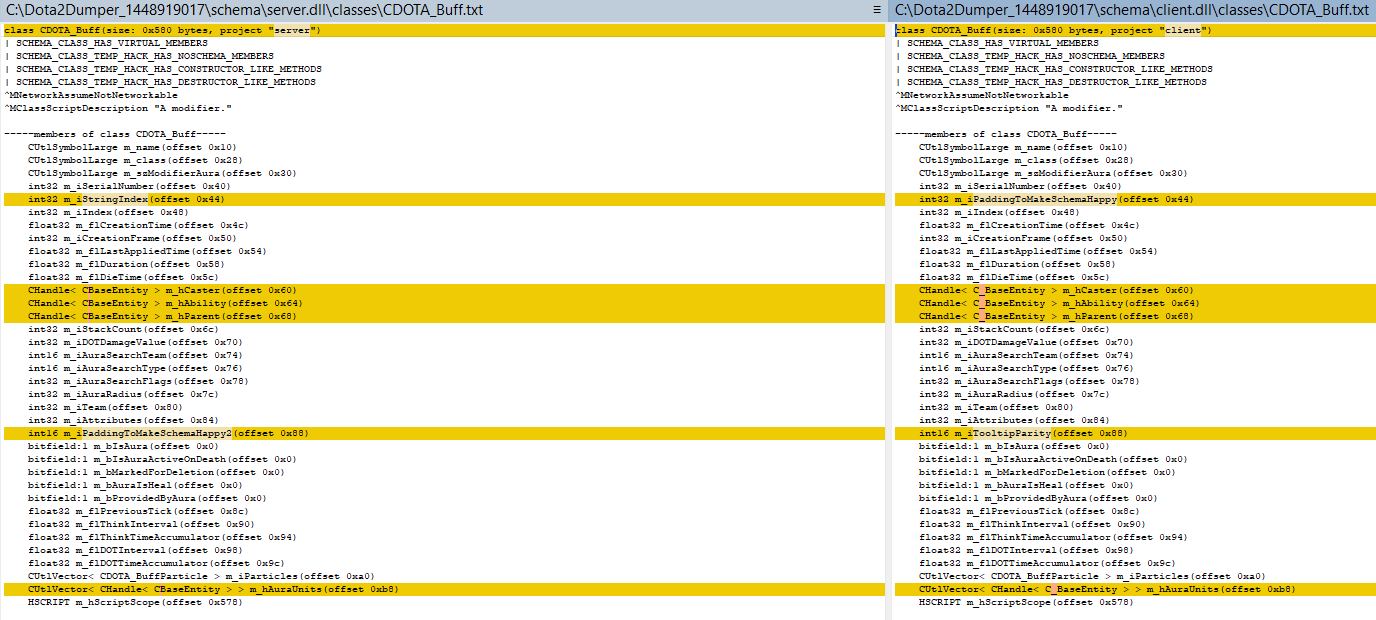Click the client.dll CDOTA_Buff.txt path header

pos(1133,9)
